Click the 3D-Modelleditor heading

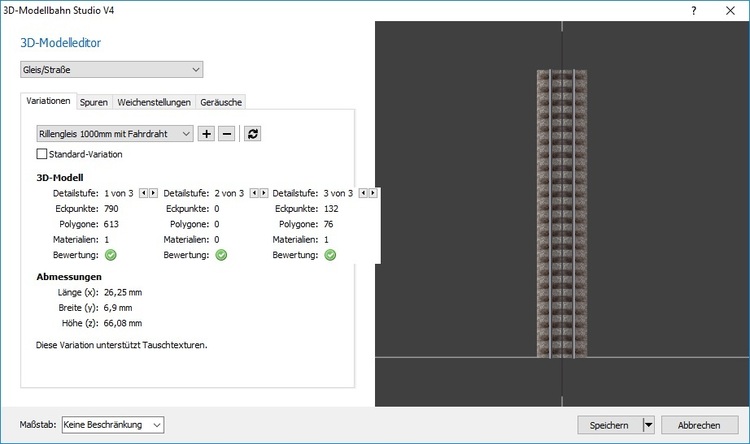(61, 43)
